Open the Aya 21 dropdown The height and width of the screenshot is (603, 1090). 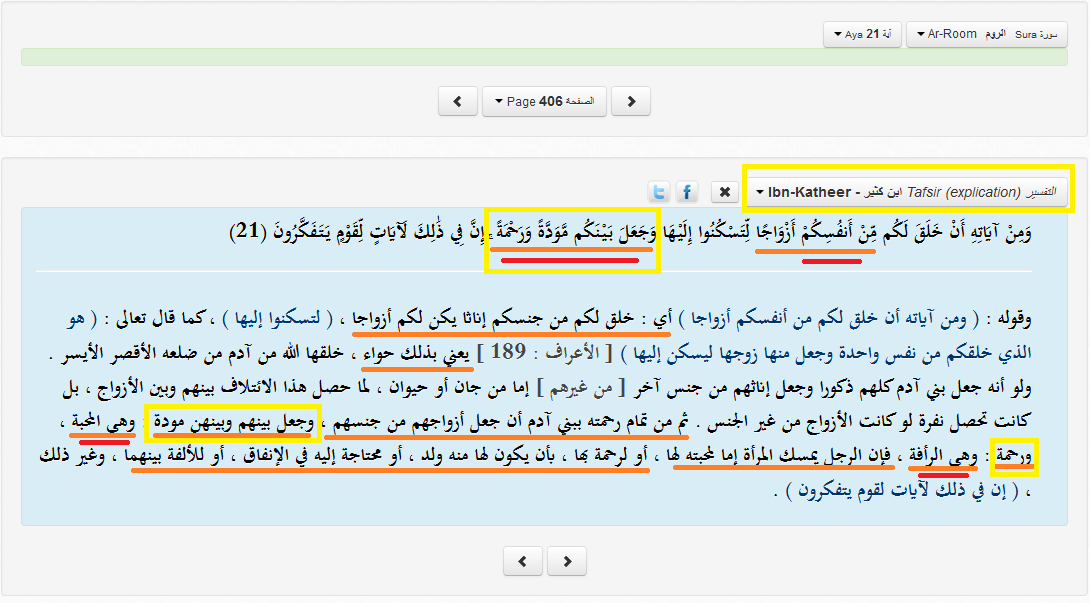pos(862,34)
